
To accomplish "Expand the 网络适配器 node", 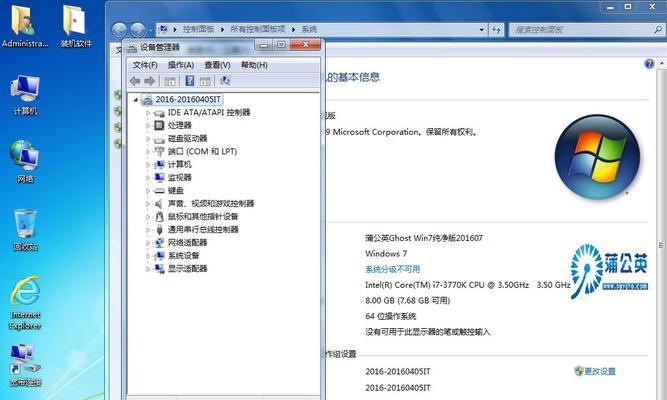I will pos(148,243).
